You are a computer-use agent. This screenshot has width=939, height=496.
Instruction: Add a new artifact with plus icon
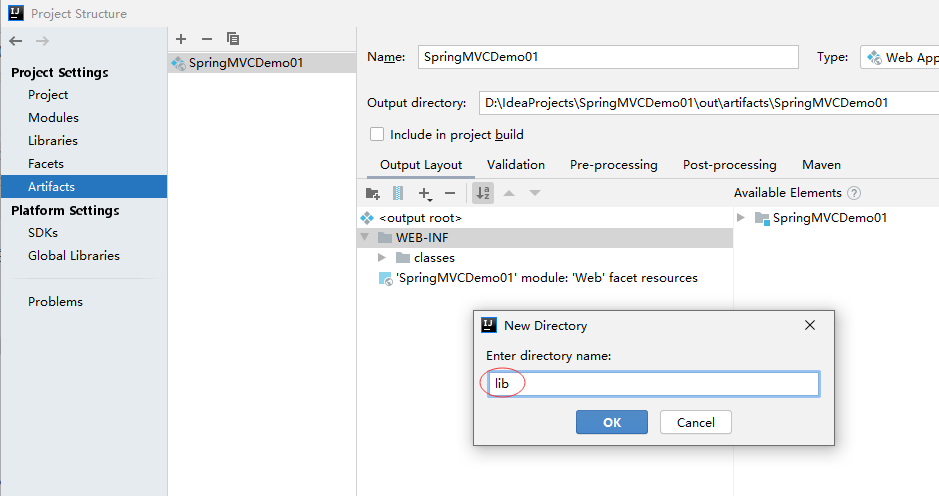pyautogui.click(x=181, y=39)
